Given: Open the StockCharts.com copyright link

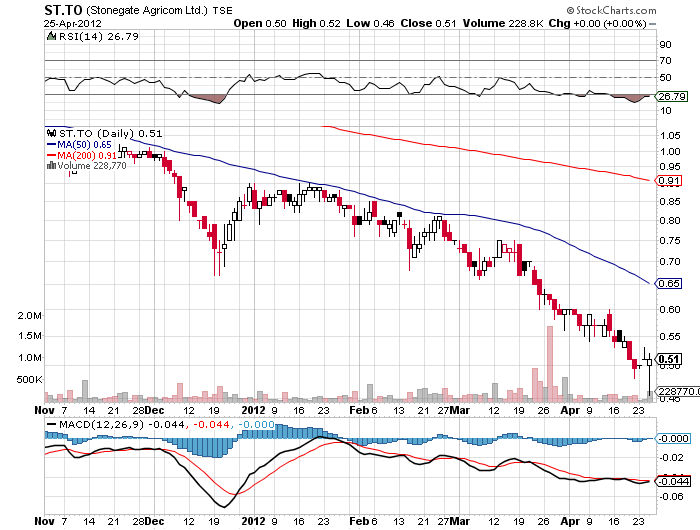Looking at the screenshot, I should [x=611, y=10].
